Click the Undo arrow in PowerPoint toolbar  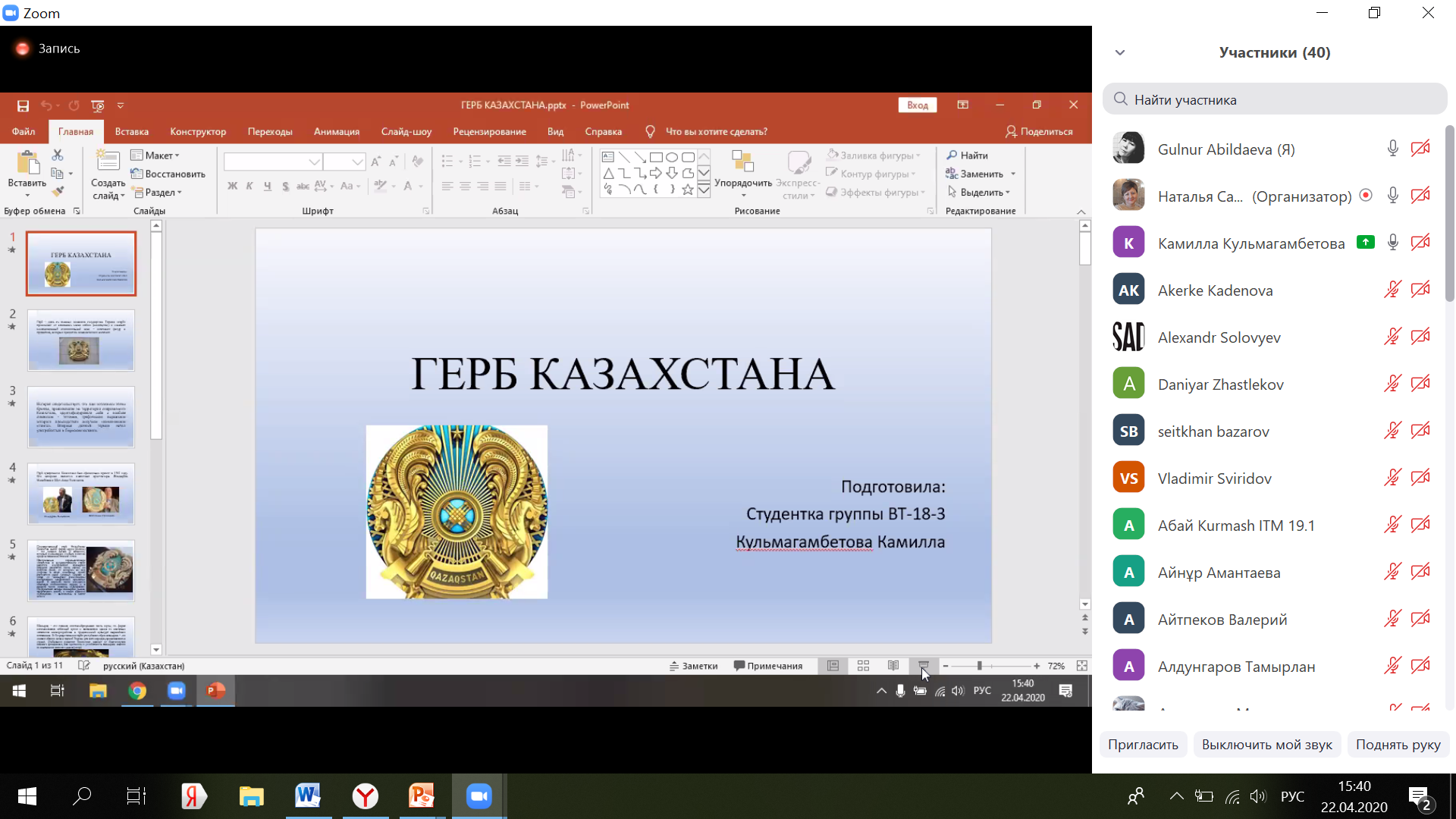point(46,105)
